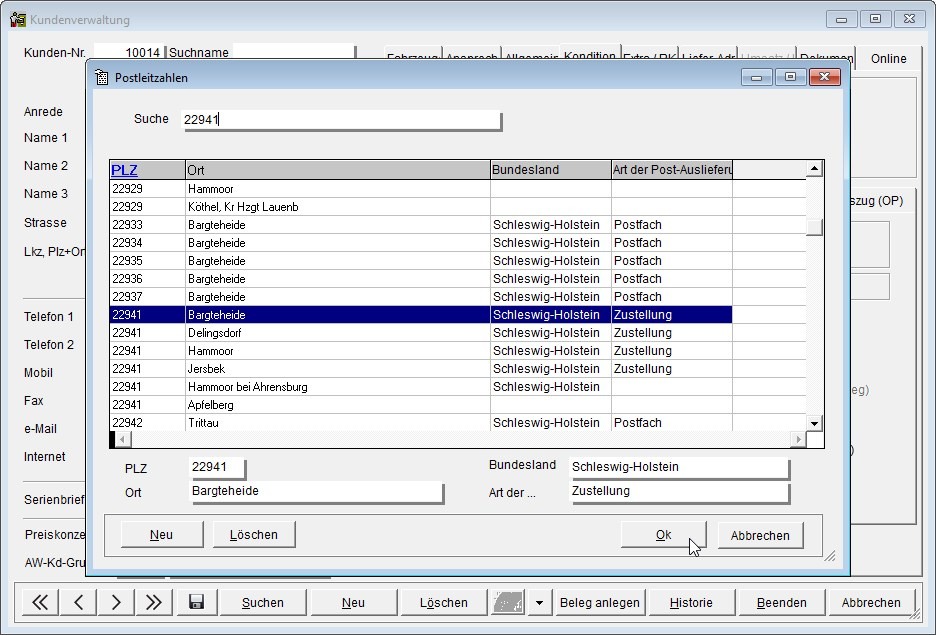
Task: Click into the Suche field containing 22941
Action: 342,119
